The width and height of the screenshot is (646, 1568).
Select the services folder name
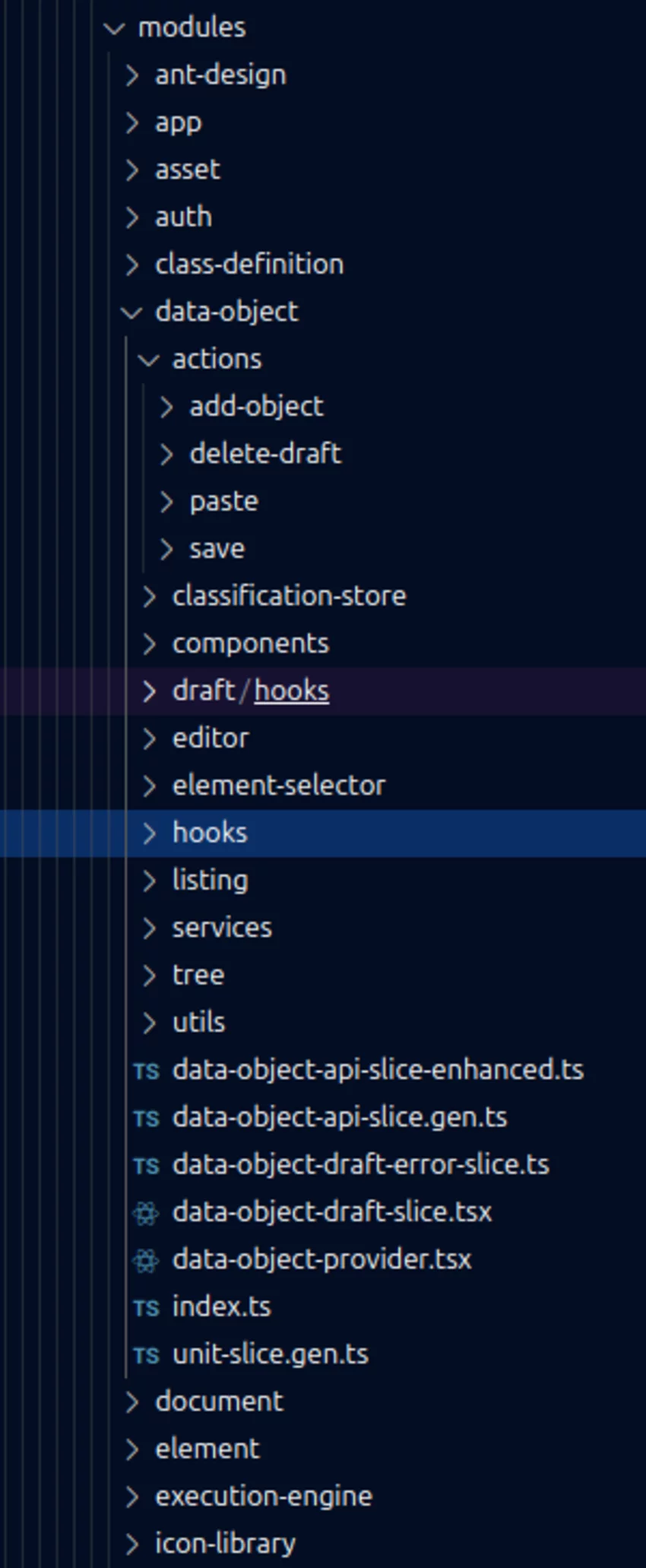coord(223,928)
